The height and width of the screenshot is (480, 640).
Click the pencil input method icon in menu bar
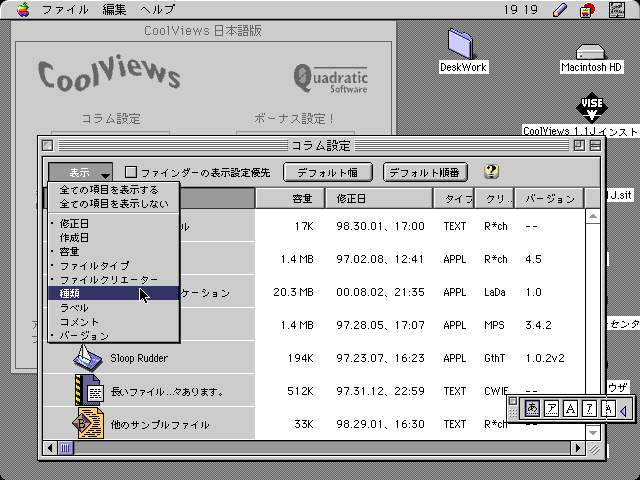[560, 10]
